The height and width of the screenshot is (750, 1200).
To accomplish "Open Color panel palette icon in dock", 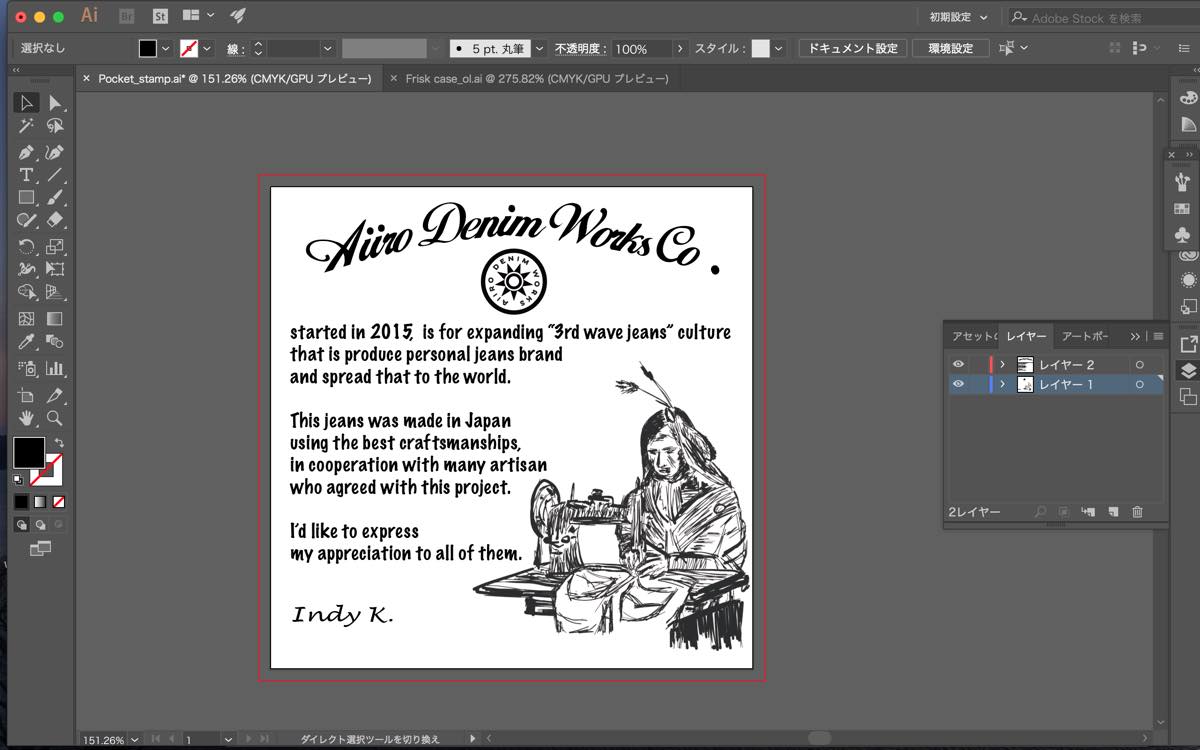I will pyautogui.click(x=1188, y=98).
